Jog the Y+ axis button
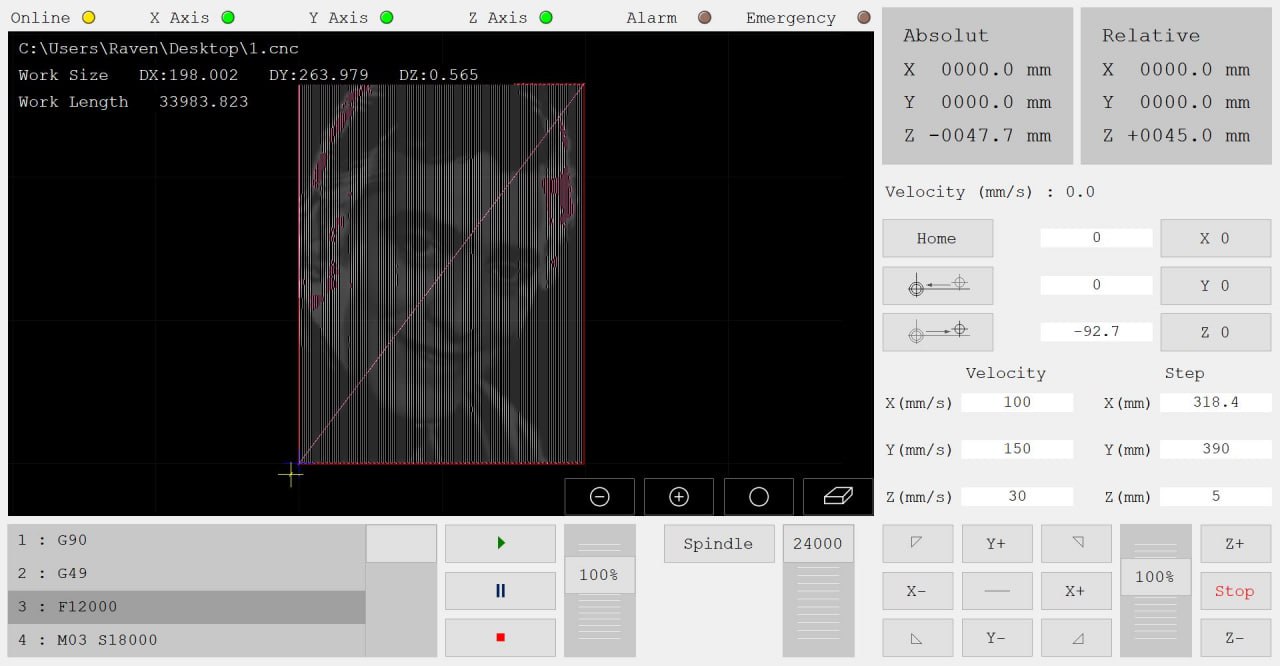The height and width of the screenshot is (666, 1280). (x=996, y=543)
